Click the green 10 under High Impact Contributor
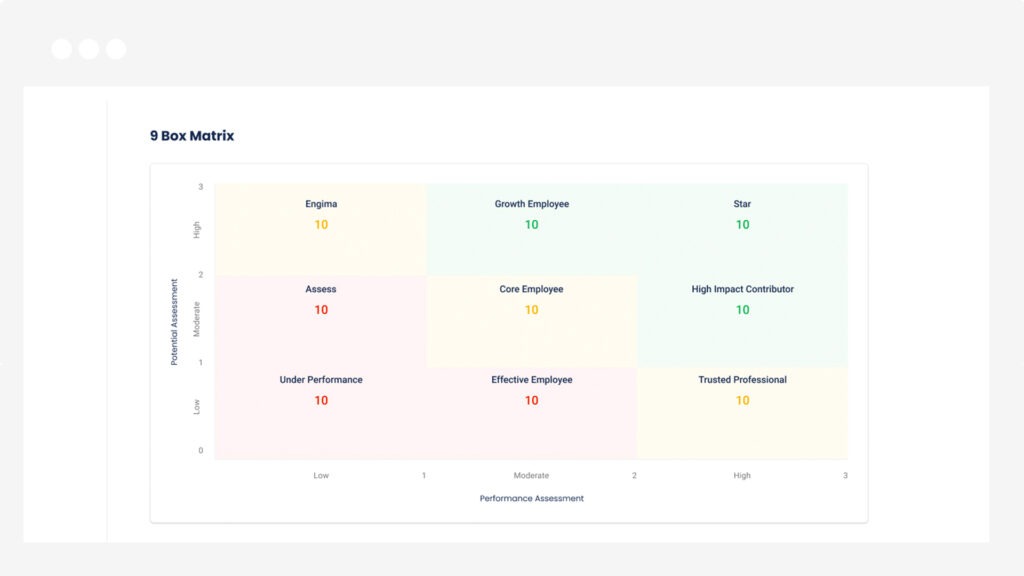The image size is (1024, 576). pos(741,310)
